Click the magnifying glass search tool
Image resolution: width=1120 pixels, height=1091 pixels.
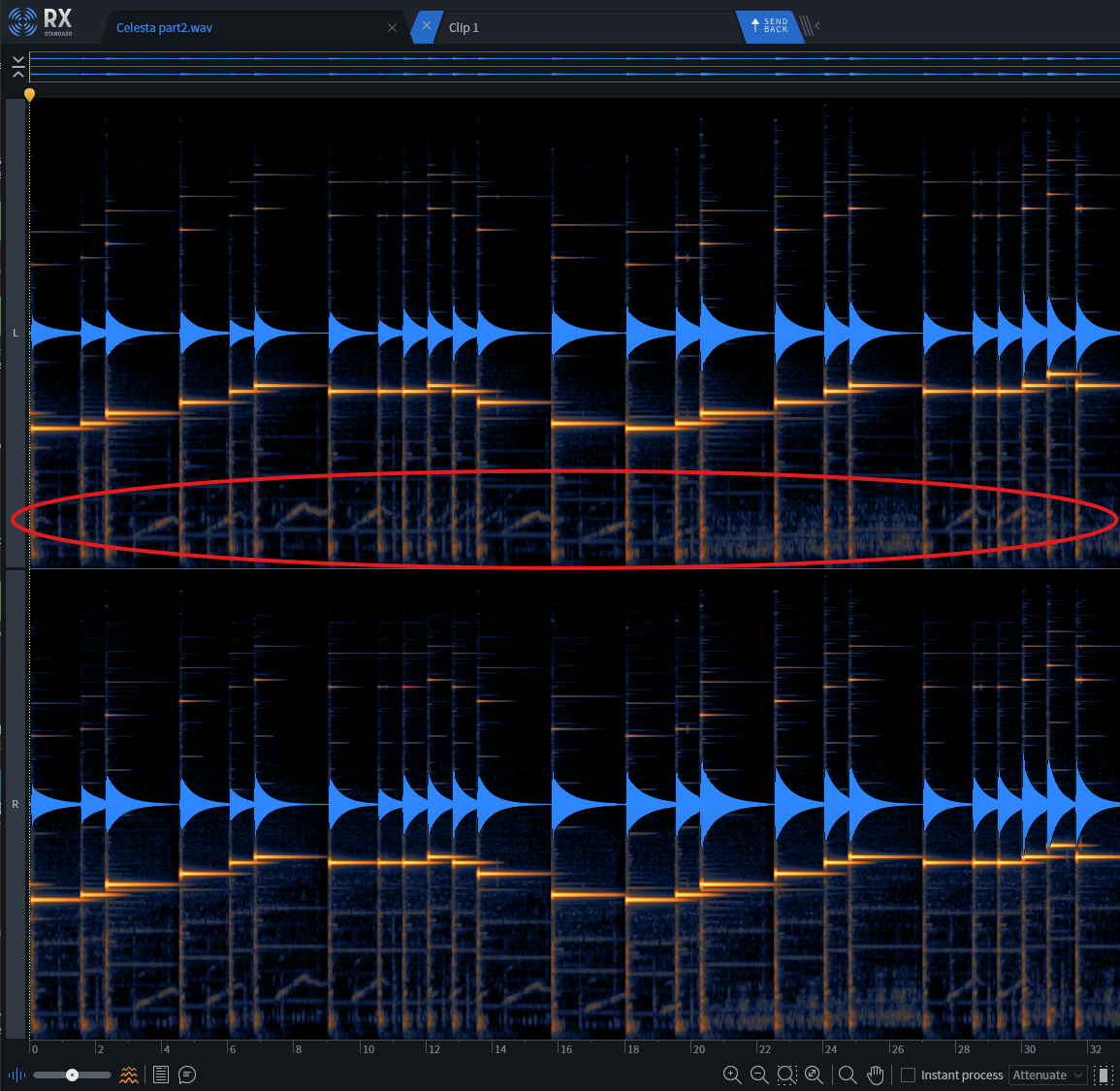click(846, 1075)
